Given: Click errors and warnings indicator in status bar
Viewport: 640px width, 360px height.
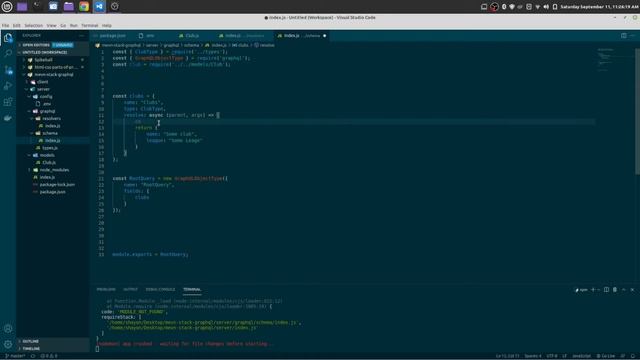Looking at the screenshot, I should point(49,356).
